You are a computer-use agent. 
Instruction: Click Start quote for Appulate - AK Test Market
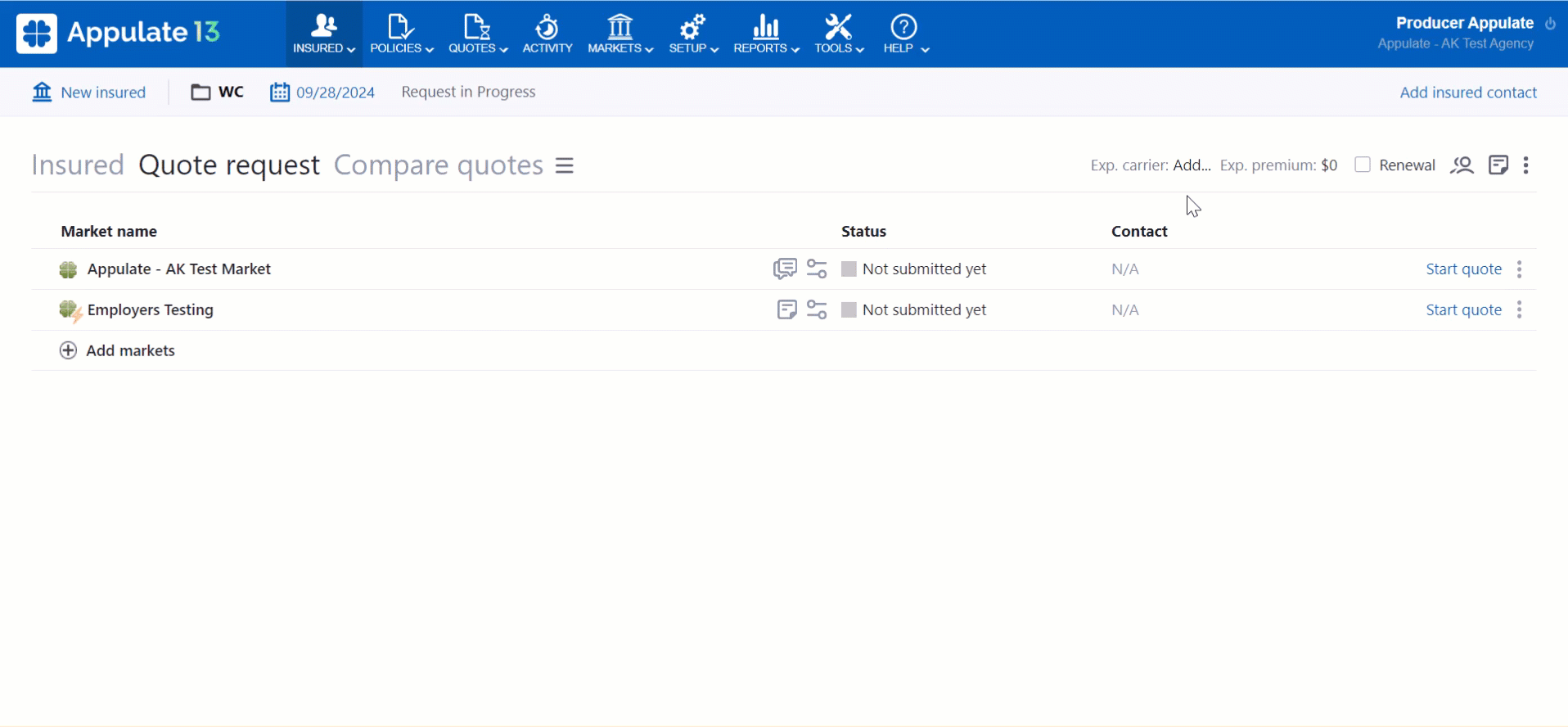tap(1463, 269)
